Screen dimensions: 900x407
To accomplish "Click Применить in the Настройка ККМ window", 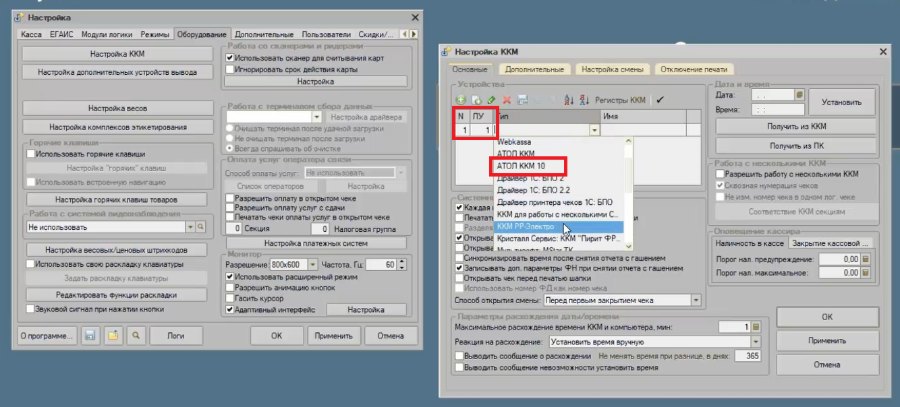I will pyautogui.click(x=827, y=340).
